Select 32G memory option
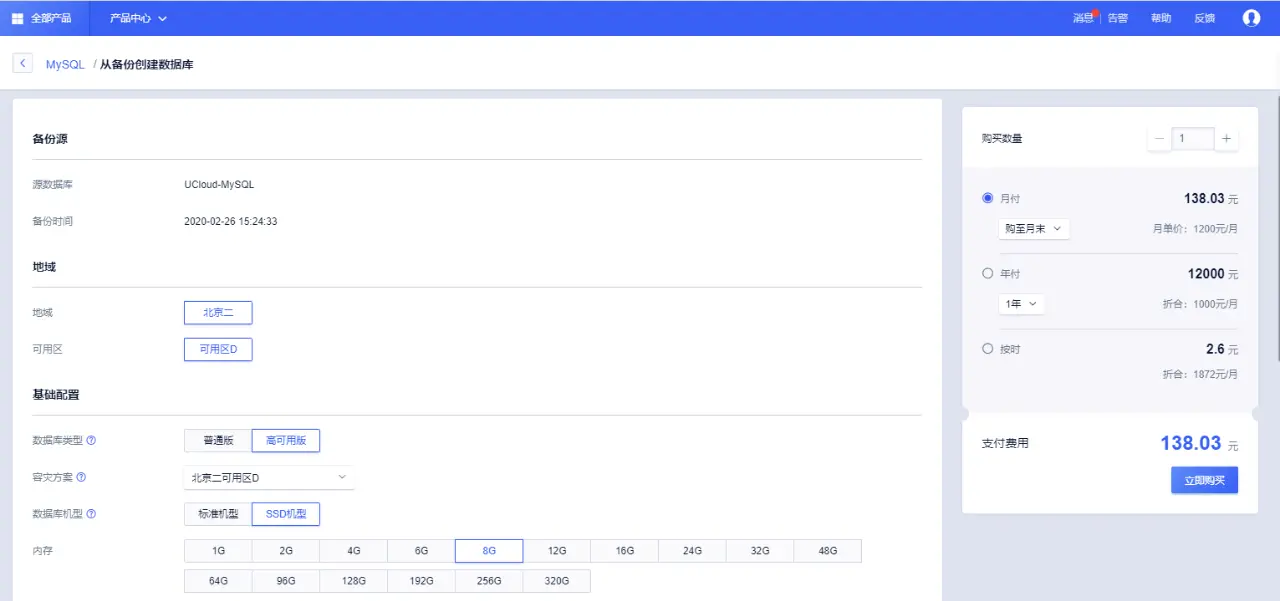 (760, 552)
